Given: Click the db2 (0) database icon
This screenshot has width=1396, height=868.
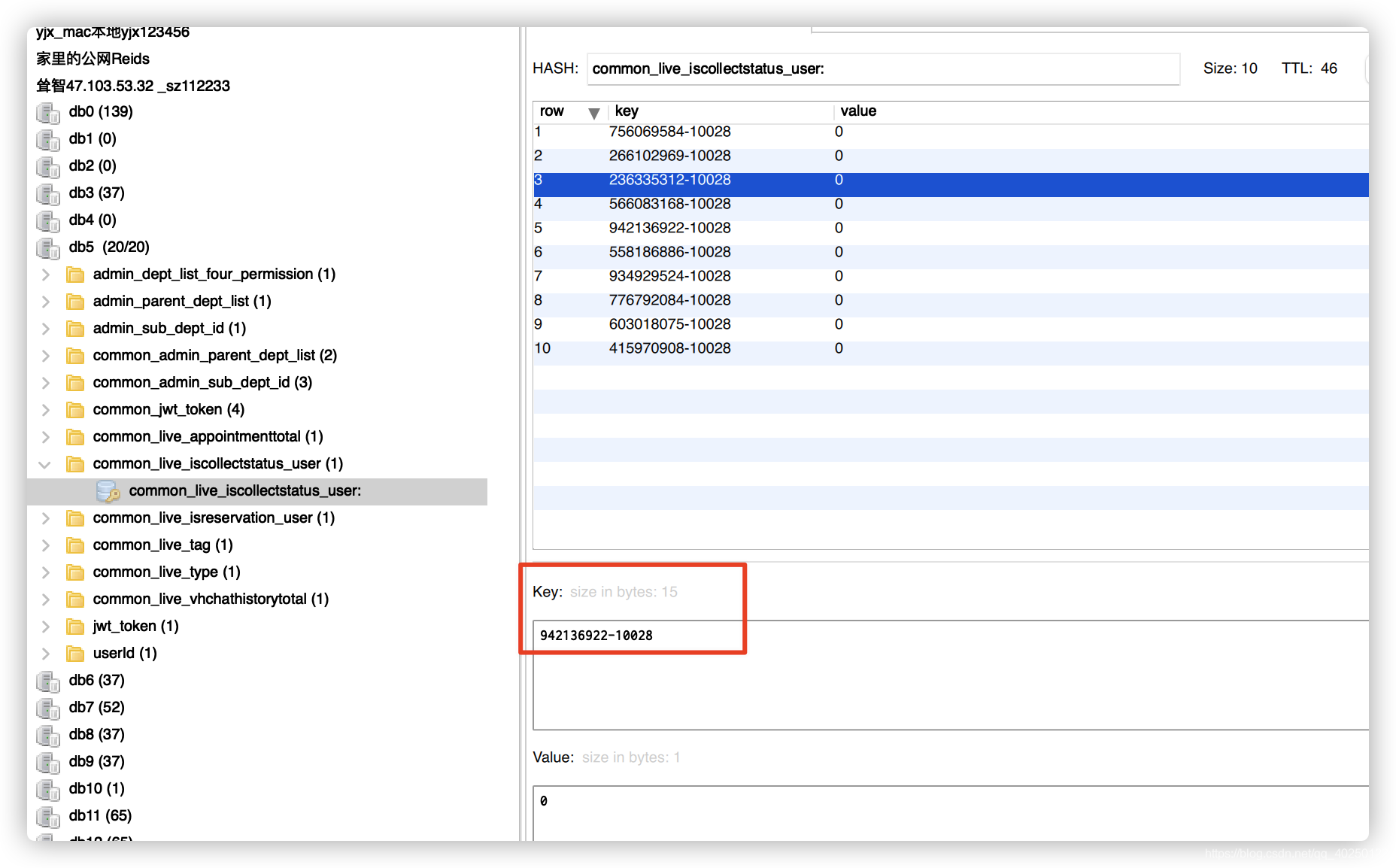Looking at the screenshot, I should [48, 167].
